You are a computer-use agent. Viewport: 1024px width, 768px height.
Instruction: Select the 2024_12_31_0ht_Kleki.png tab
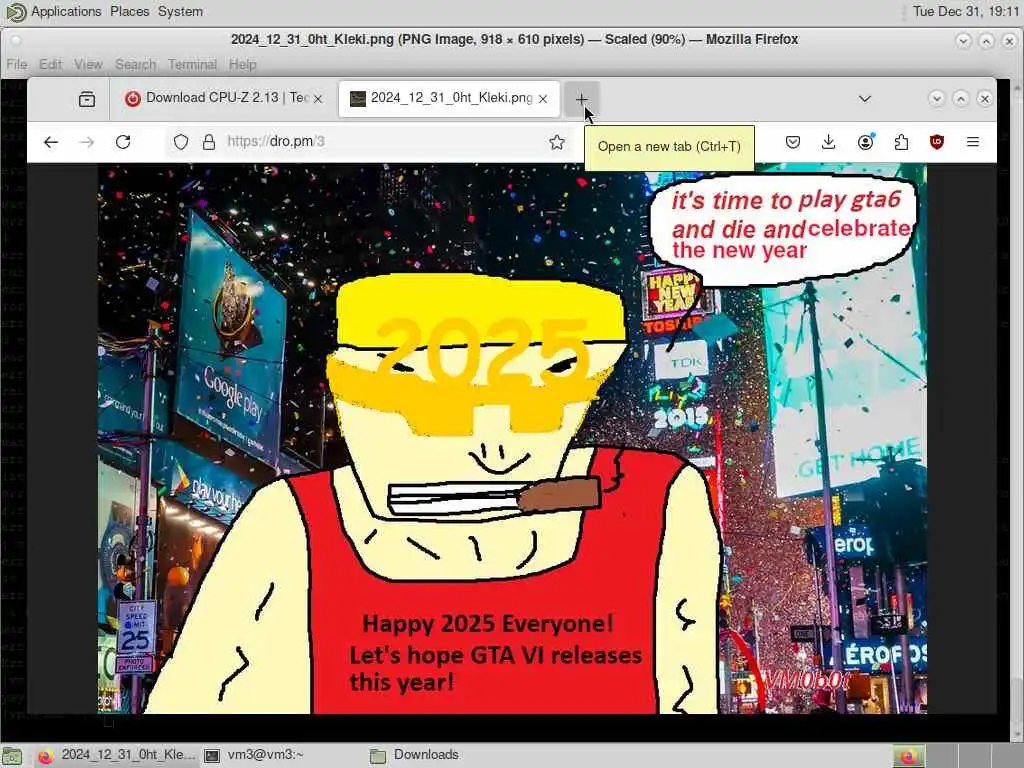(x=449, y=99)
